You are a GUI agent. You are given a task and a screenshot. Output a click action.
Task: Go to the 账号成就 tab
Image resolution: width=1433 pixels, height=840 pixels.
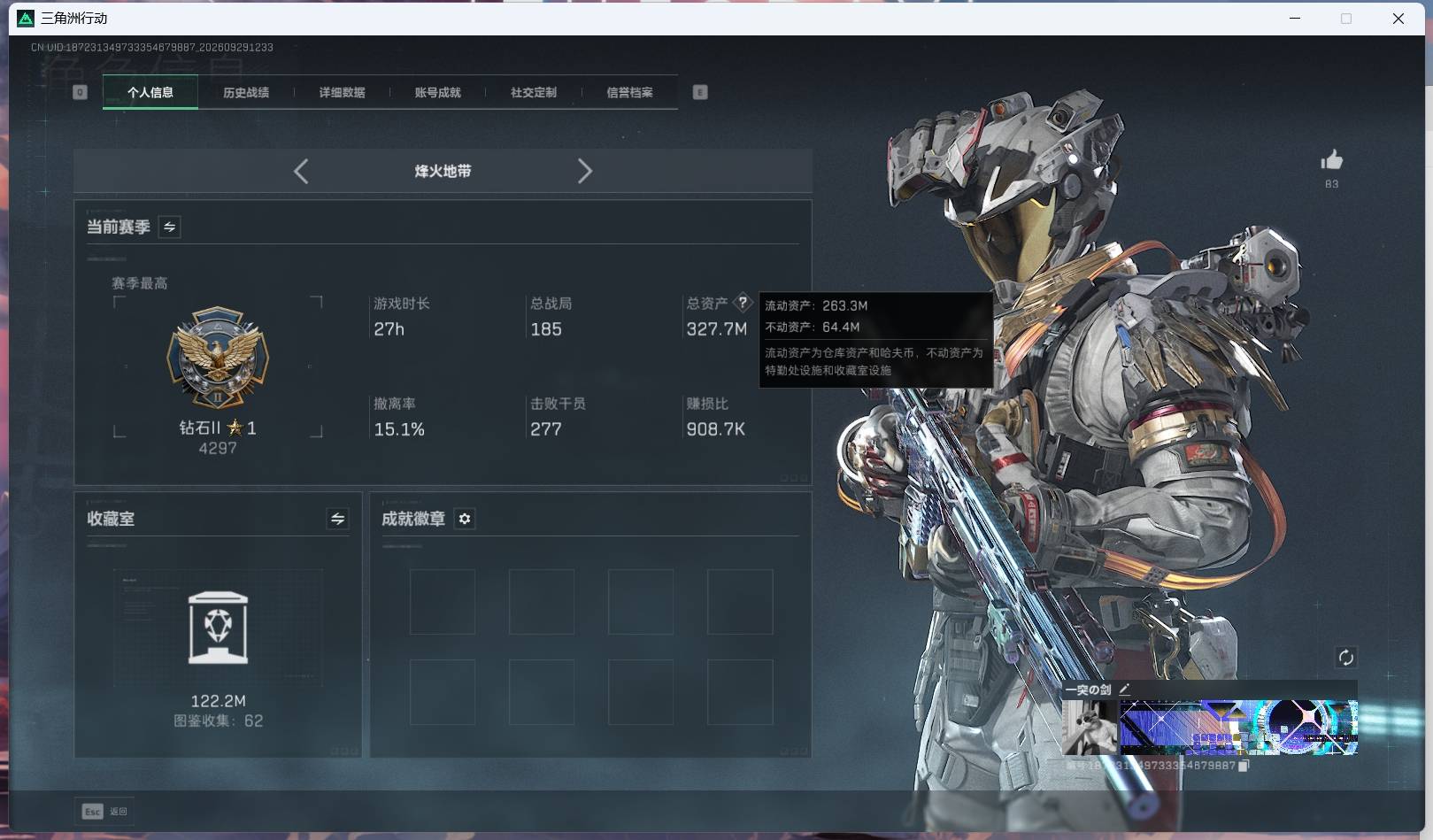(437, 92)
